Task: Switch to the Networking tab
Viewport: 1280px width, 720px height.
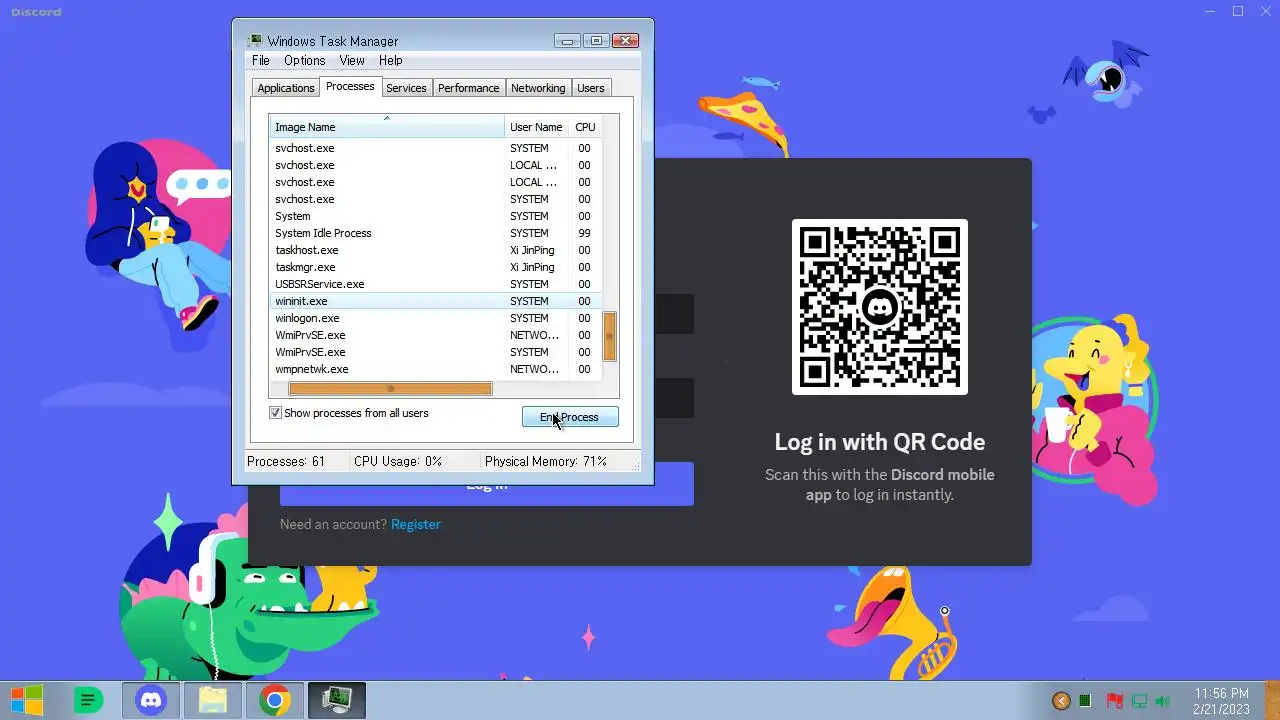Action: click(538, 88)
